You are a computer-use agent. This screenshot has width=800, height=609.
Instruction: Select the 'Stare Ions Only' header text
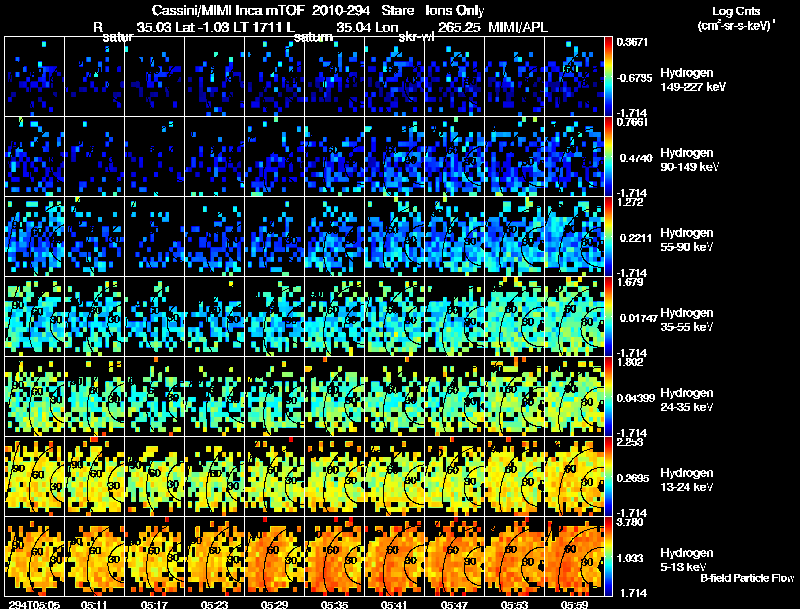pos(433,10)
